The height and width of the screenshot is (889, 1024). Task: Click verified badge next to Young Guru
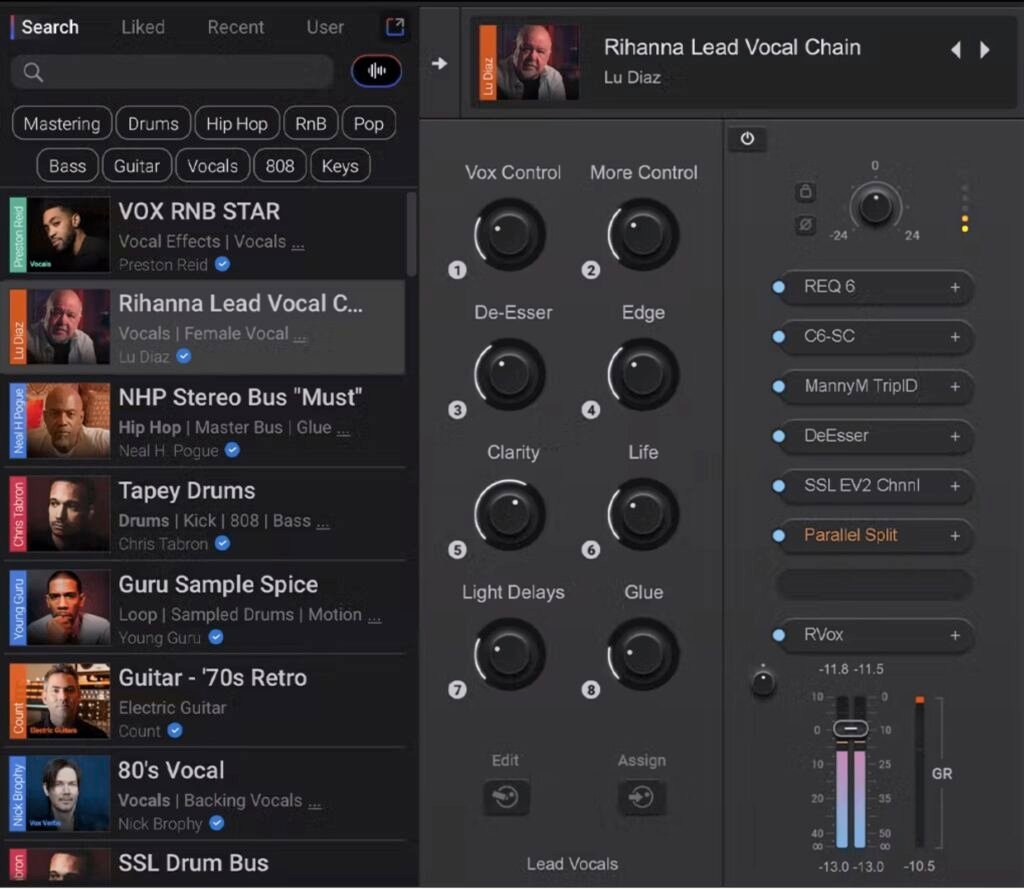(216, 637)
